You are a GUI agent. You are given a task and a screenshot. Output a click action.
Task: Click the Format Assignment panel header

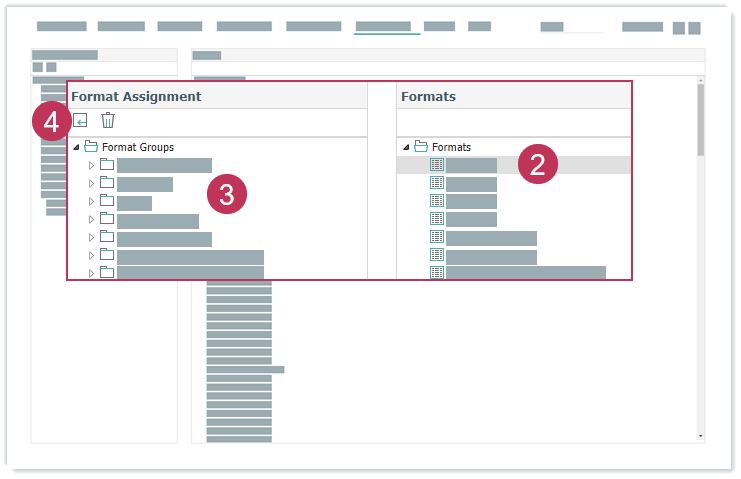136,96
